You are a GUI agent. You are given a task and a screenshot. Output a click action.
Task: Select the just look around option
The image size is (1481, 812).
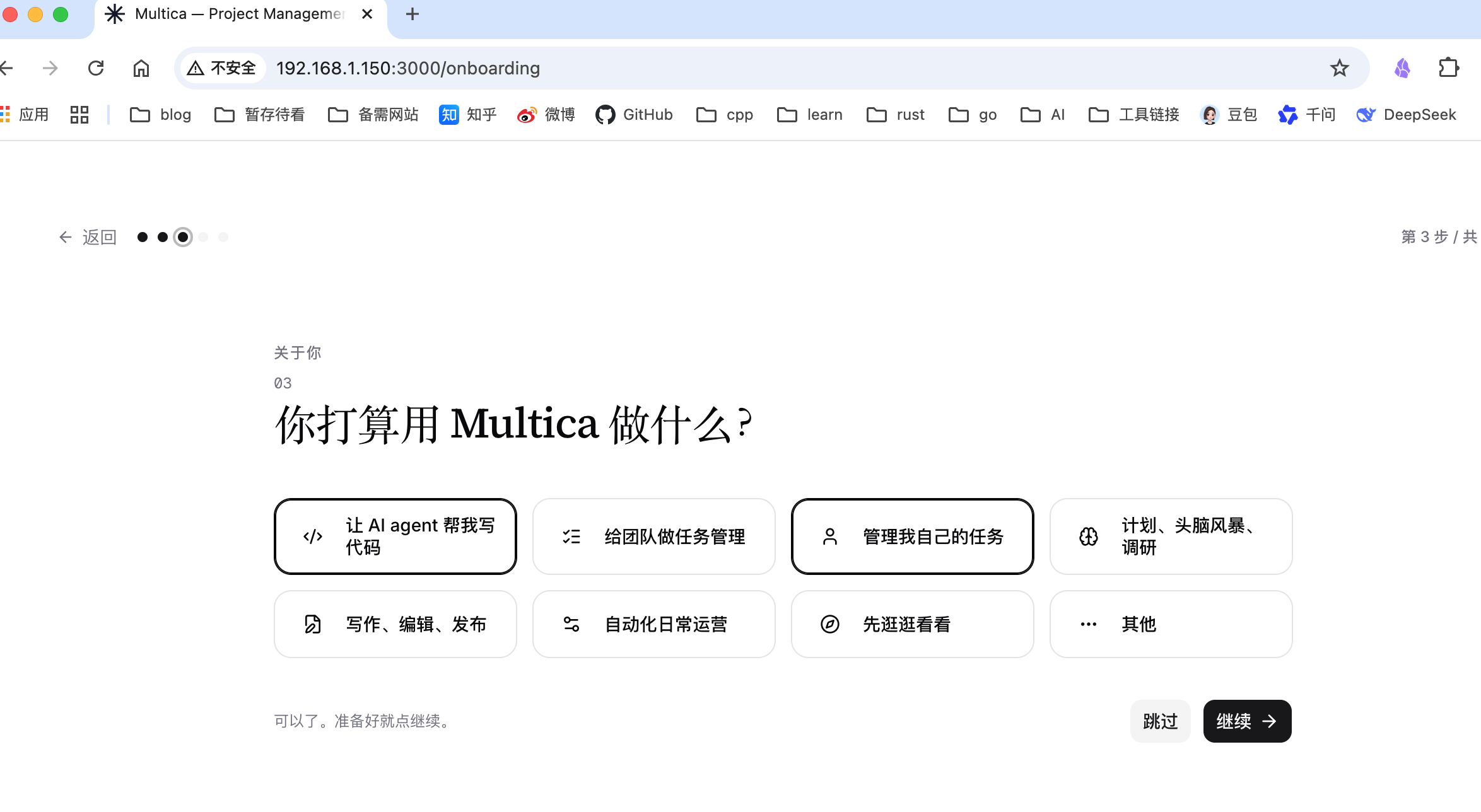coord(913,624)
